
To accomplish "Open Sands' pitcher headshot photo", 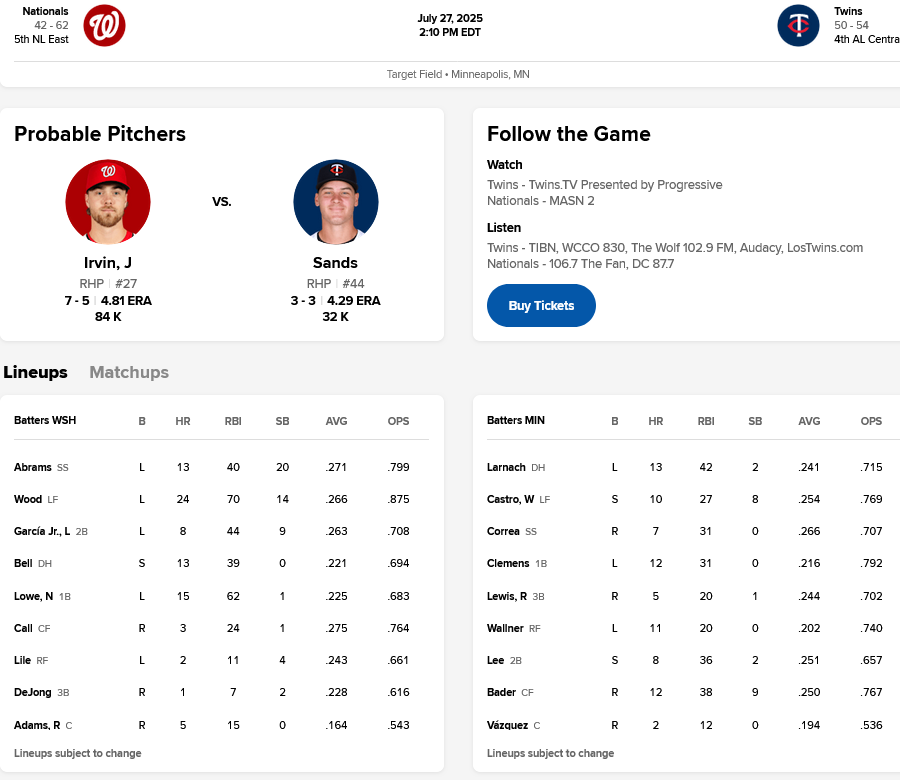I will point(335,202).
